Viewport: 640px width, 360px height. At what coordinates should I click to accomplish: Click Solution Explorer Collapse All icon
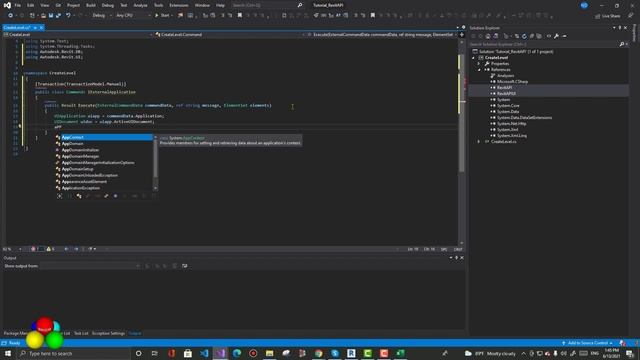pos(532,36)
